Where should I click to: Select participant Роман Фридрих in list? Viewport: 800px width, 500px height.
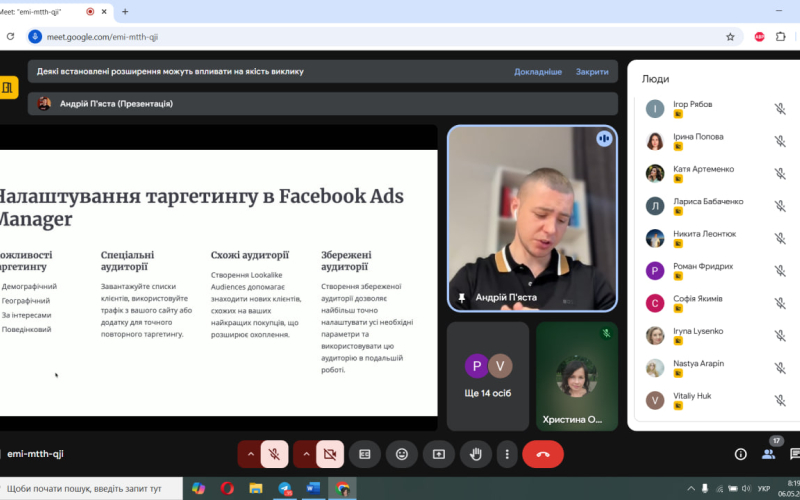click(717, 270)
